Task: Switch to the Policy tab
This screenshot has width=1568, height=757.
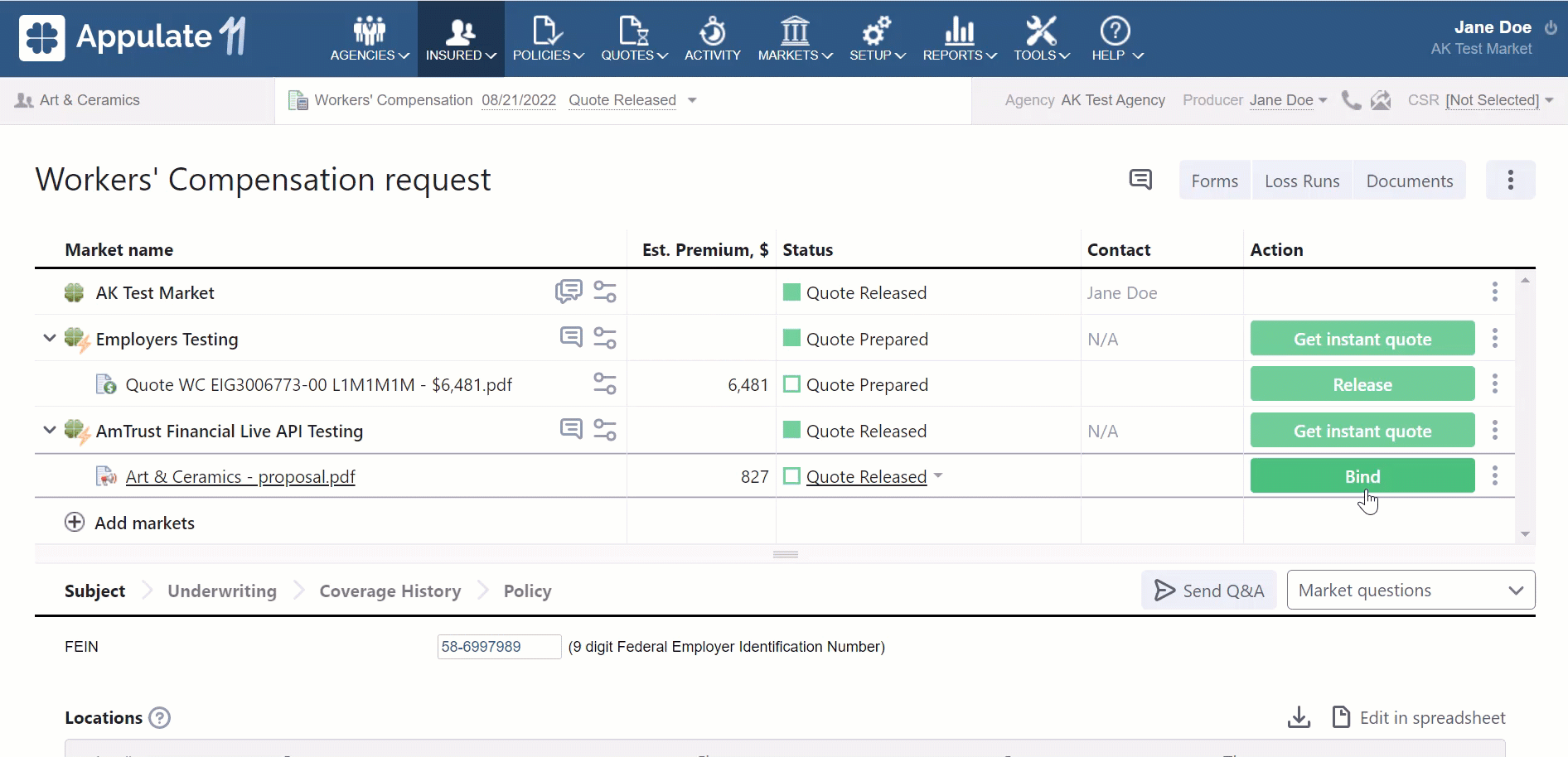Action: [527, 591]
